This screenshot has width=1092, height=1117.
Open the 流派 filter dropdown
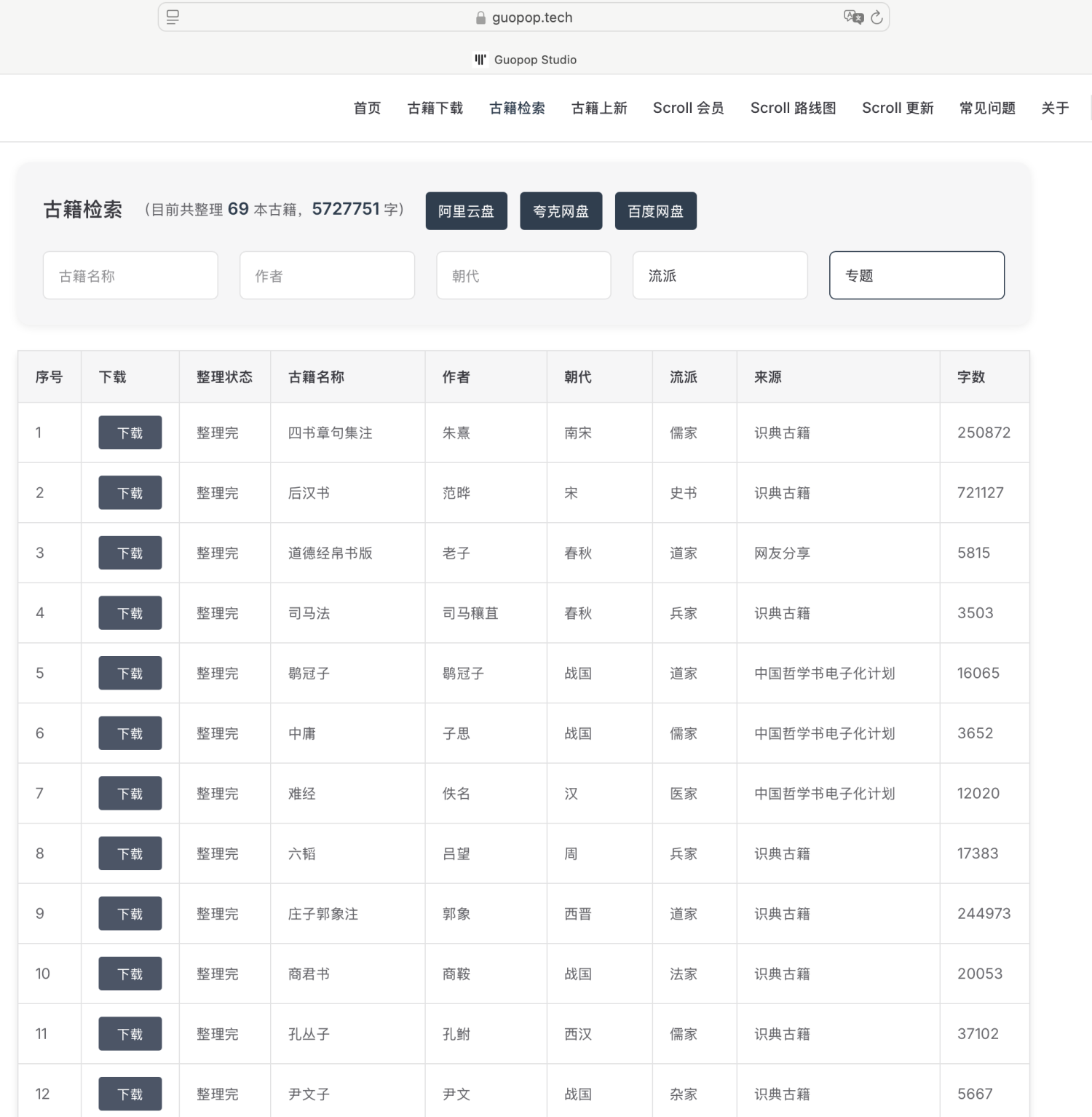point(719,276)
